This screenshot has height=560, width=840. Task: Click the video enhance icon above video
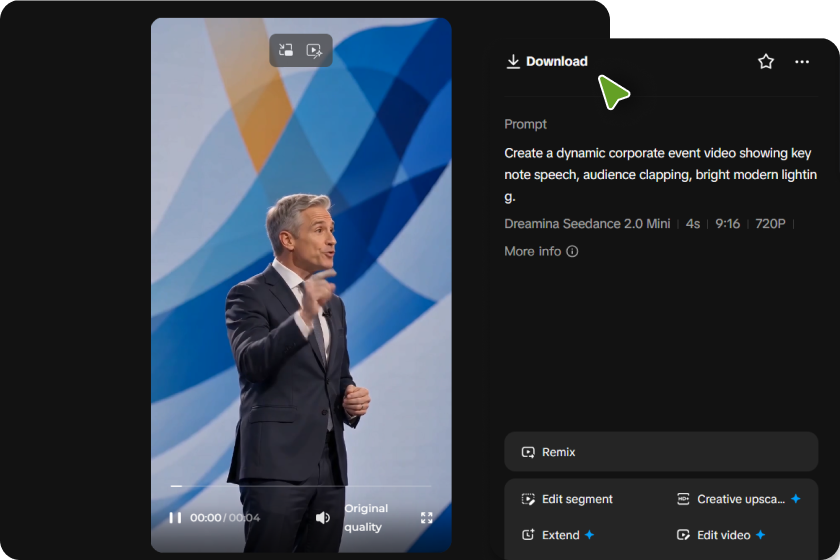pos(314,50)
